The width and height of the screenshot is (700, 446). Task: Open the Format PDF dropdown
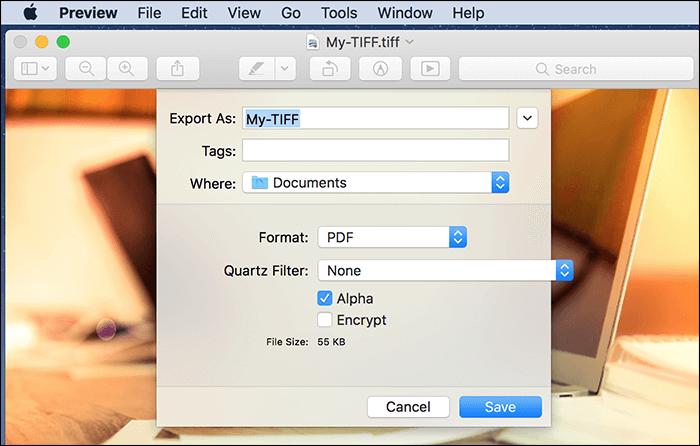[392, 237]
